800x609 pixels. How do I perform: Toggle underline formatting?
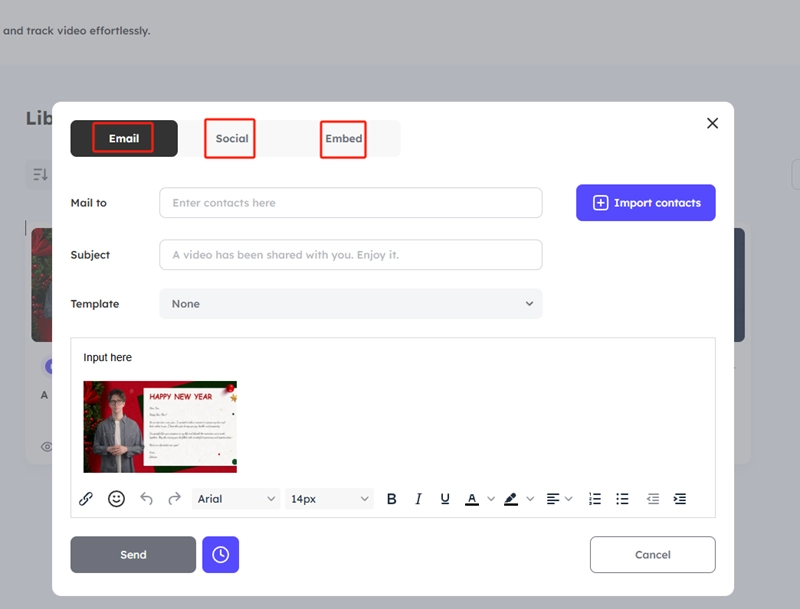click(x=445, y=499)
